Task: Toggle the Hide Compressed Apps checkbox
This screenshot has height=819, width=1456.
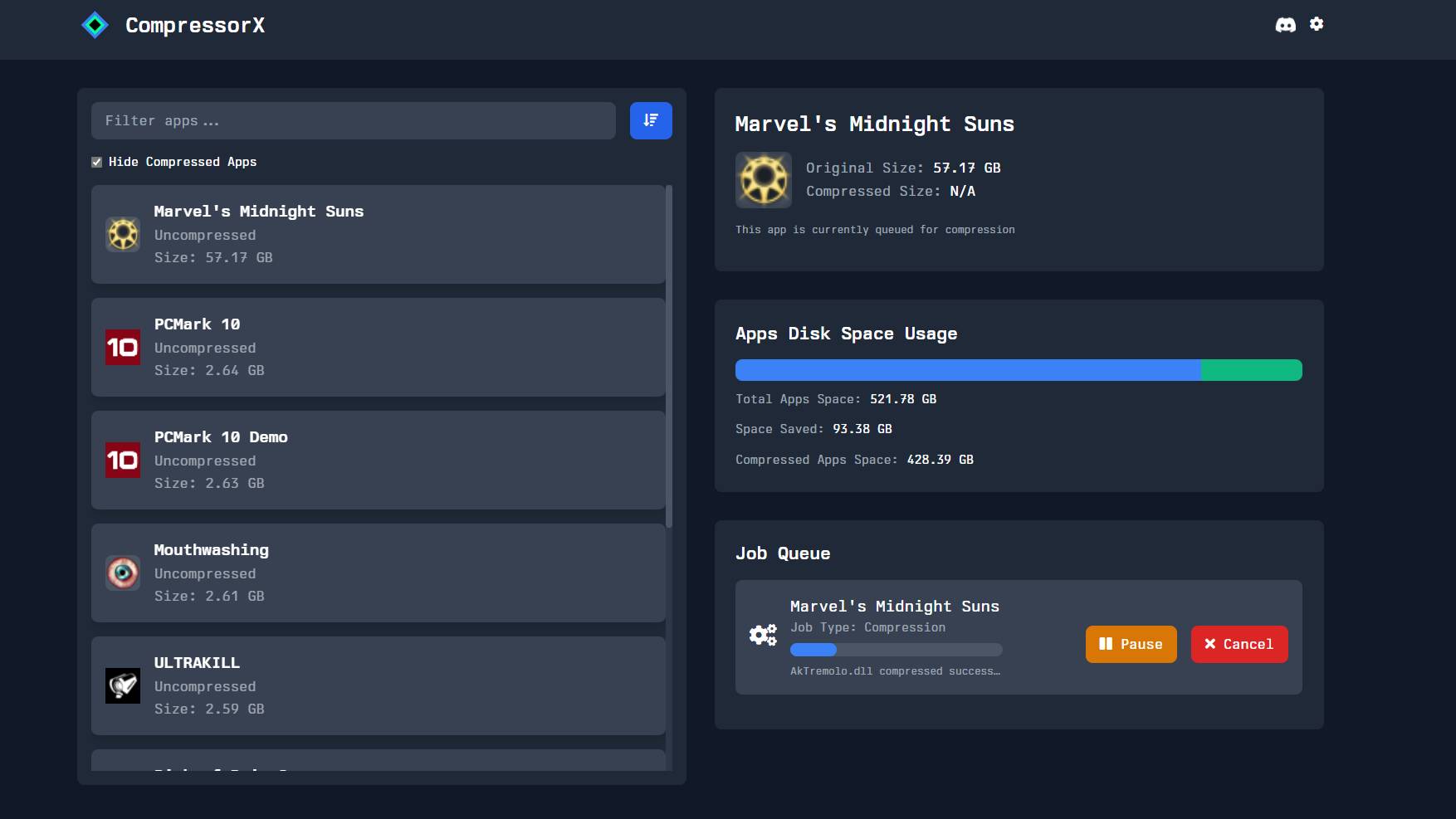Action: click(97, 162)
